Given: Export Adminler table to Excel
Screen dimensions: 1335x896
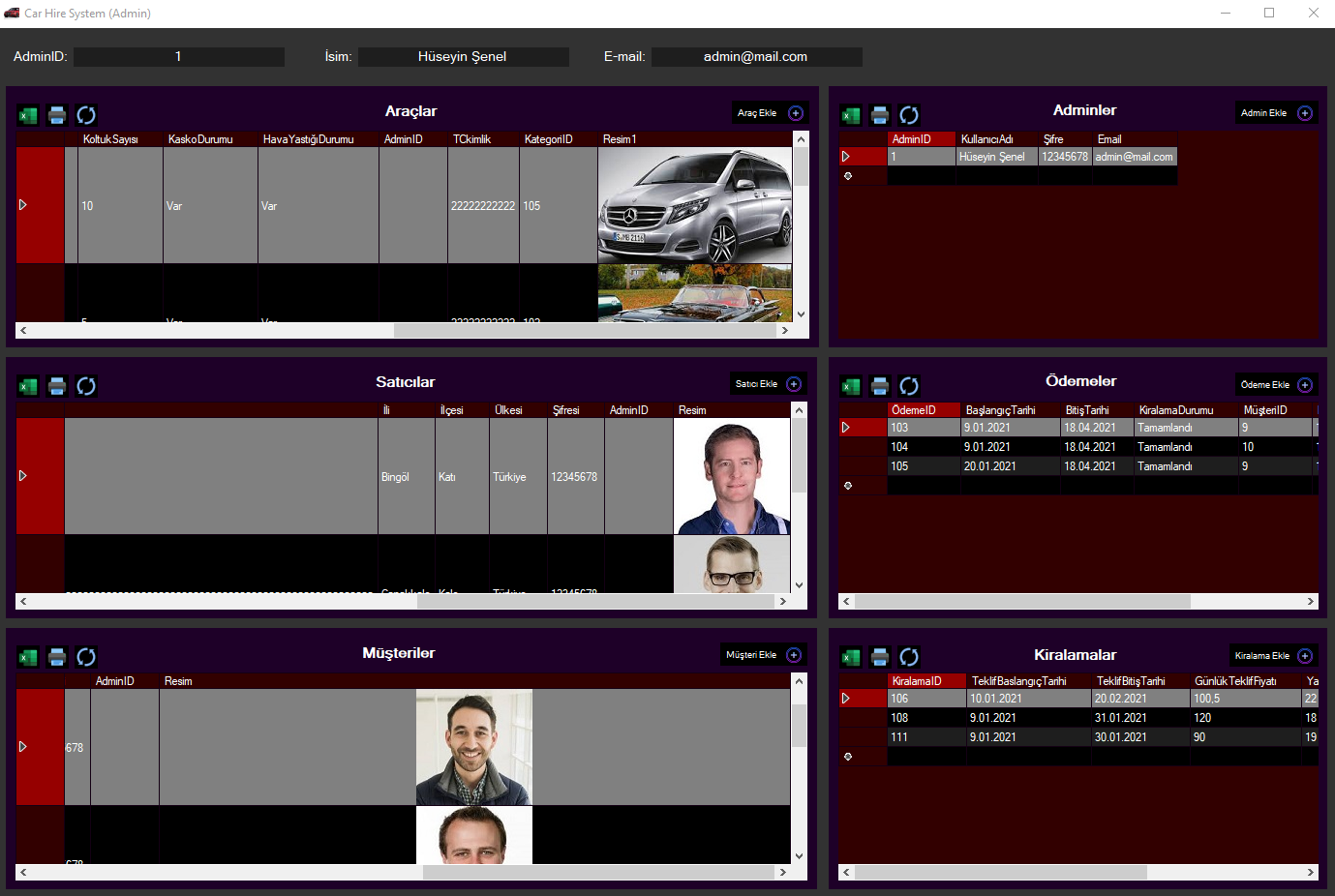Looking at the screenshot, I should tap(851, 115).
